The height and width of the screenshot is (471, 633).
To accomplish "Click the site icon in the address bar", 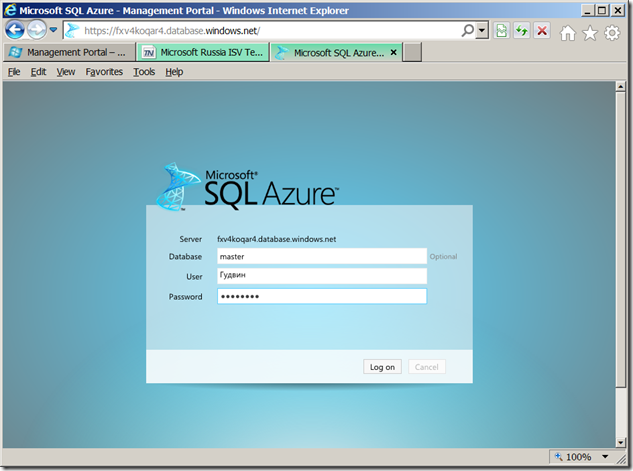I will [73, 31].
